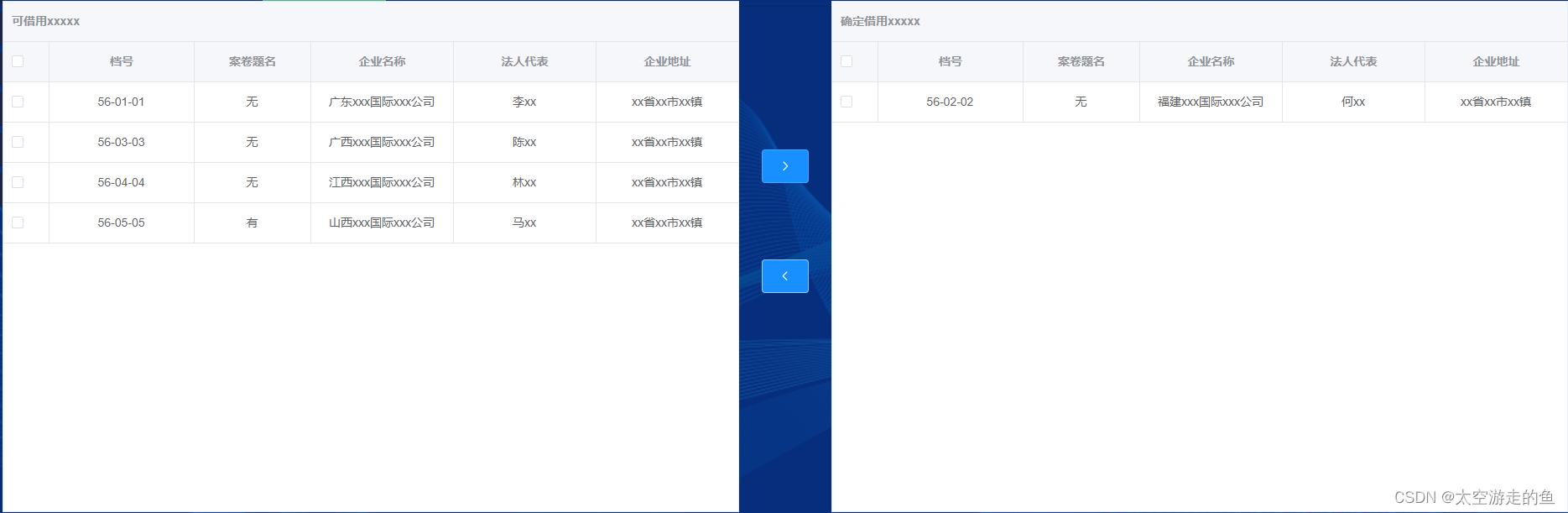Click the 确定借用xxxxx panel title

pyautogui.click(x=880, y=21)
